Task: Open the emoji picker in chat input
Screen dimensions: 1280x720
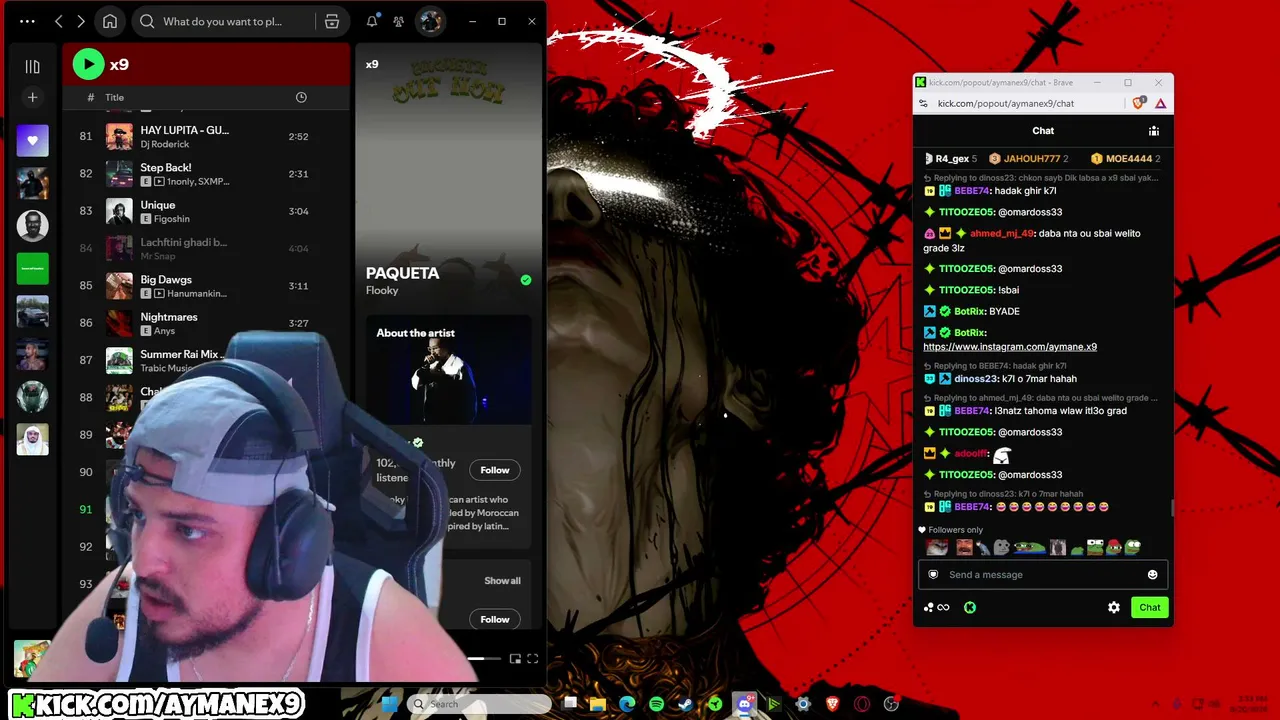Action: (x=1152, y=575)
